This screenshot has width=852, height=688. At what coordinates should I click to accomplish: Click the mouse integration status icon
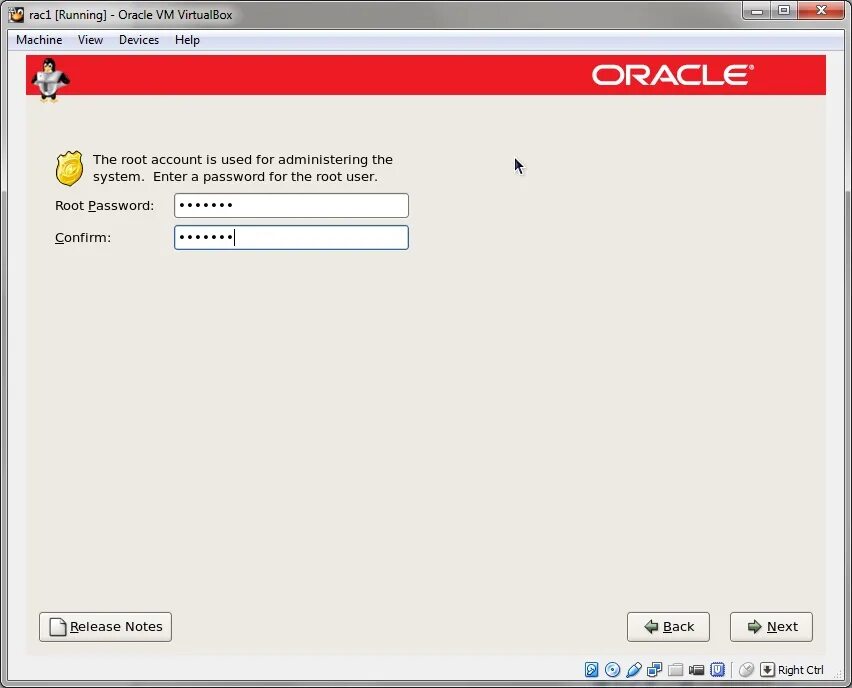click(x=747, y=670)
